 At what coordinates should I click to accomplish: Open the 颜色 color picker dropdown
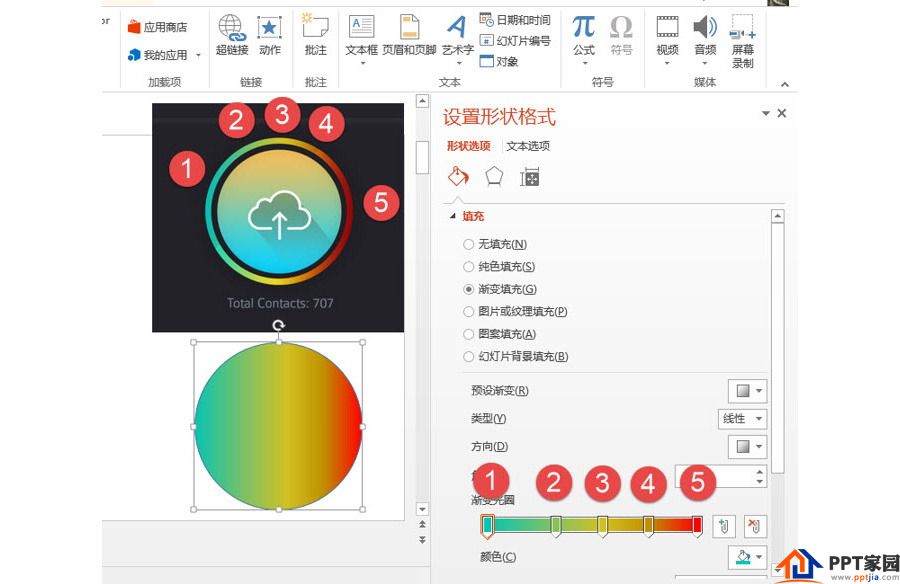pos(747,556)
